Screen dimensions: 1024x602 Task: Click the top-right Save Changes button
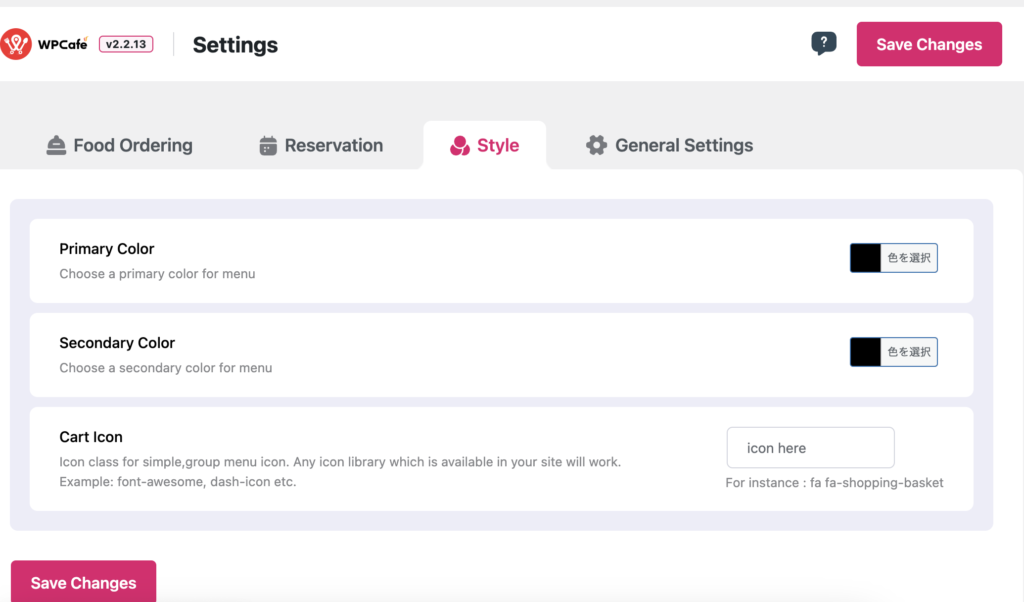929,44
